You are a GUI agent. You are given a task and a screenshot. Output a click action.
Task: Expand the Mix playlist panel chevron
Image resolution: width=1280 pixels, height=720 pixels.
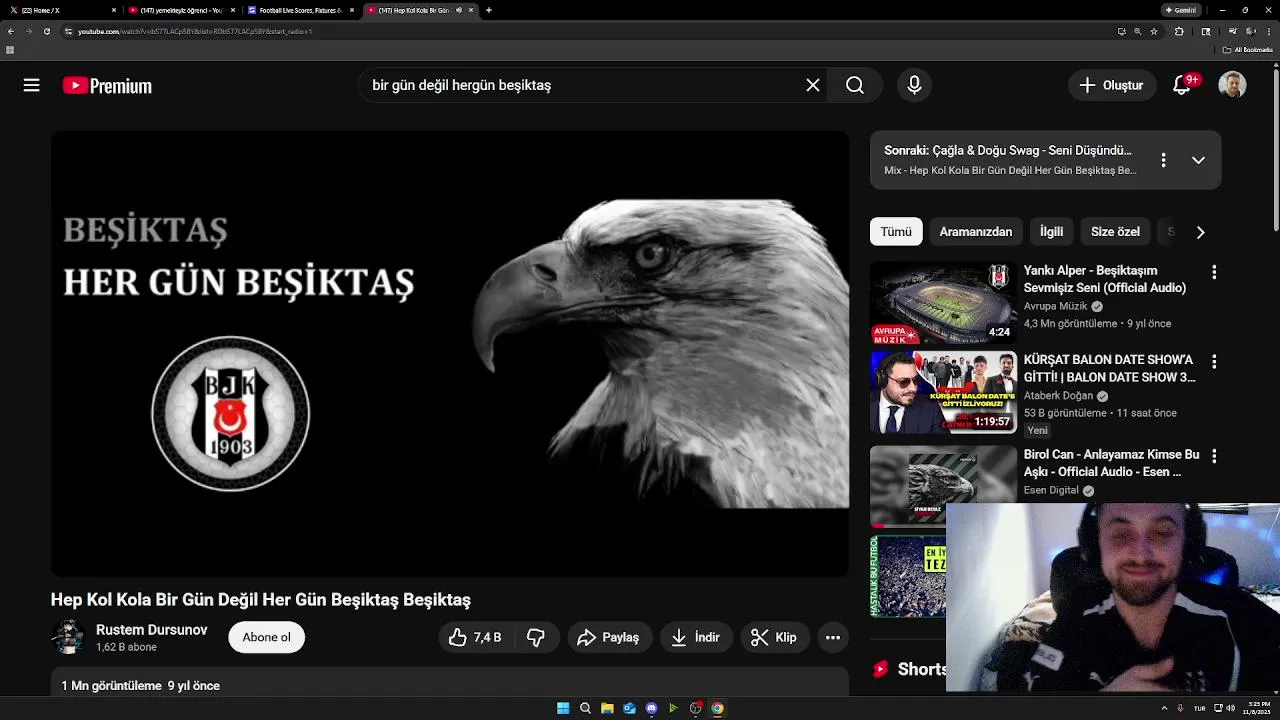pos(1198,160)
